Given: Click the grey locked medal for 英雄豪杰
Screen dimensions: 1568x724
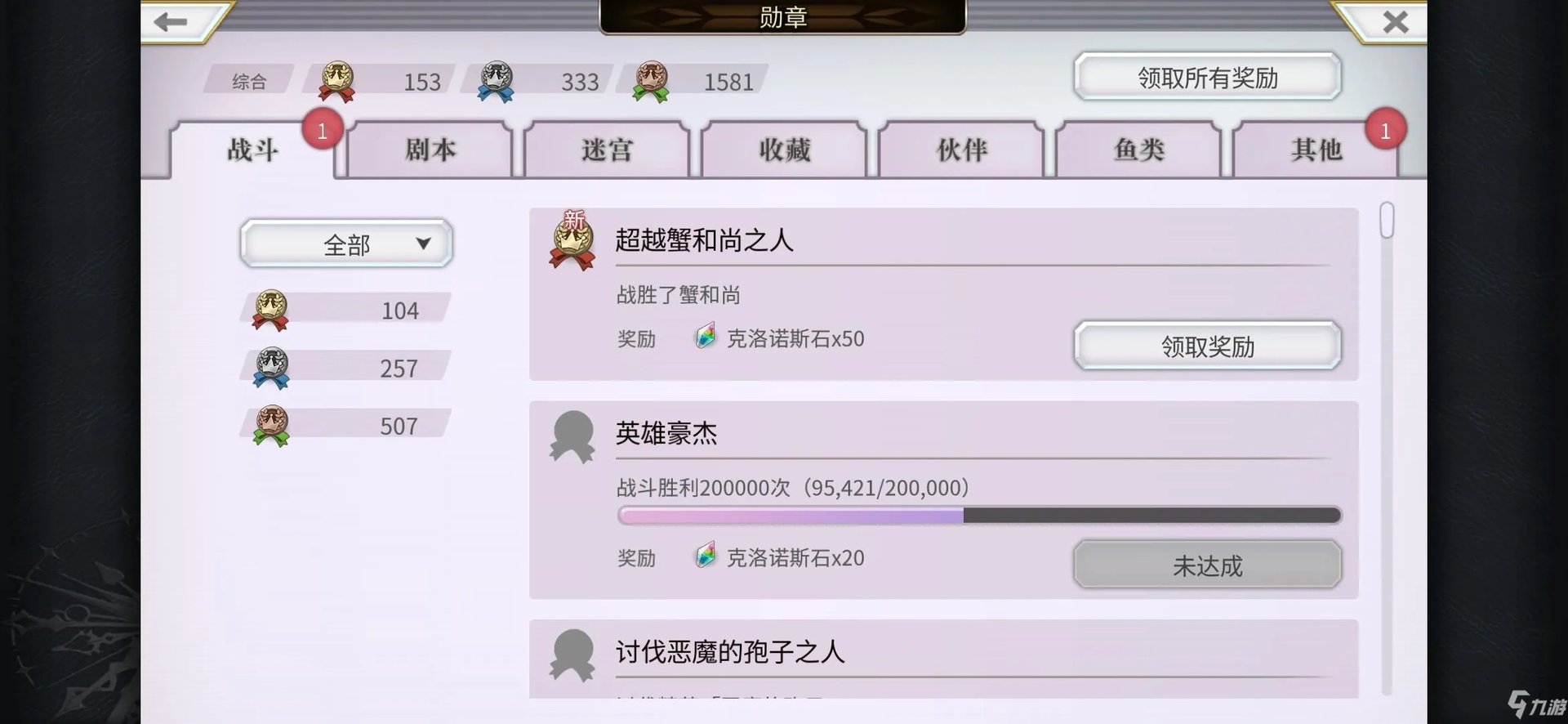Looking at the screenshot, I should pos(572,437).
